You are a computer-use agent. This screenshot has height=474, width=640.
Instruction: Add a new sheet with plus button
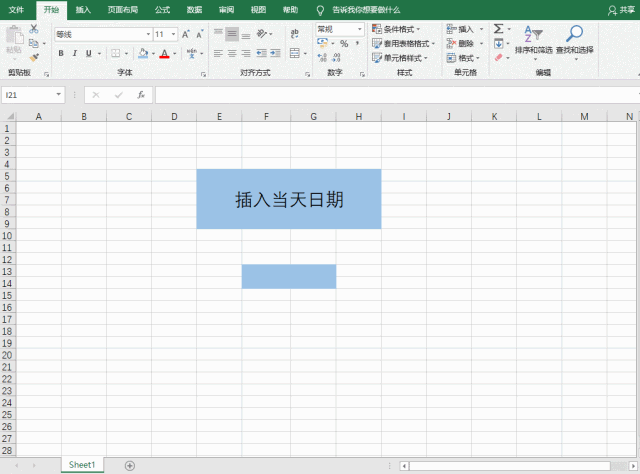coord(130,465)
